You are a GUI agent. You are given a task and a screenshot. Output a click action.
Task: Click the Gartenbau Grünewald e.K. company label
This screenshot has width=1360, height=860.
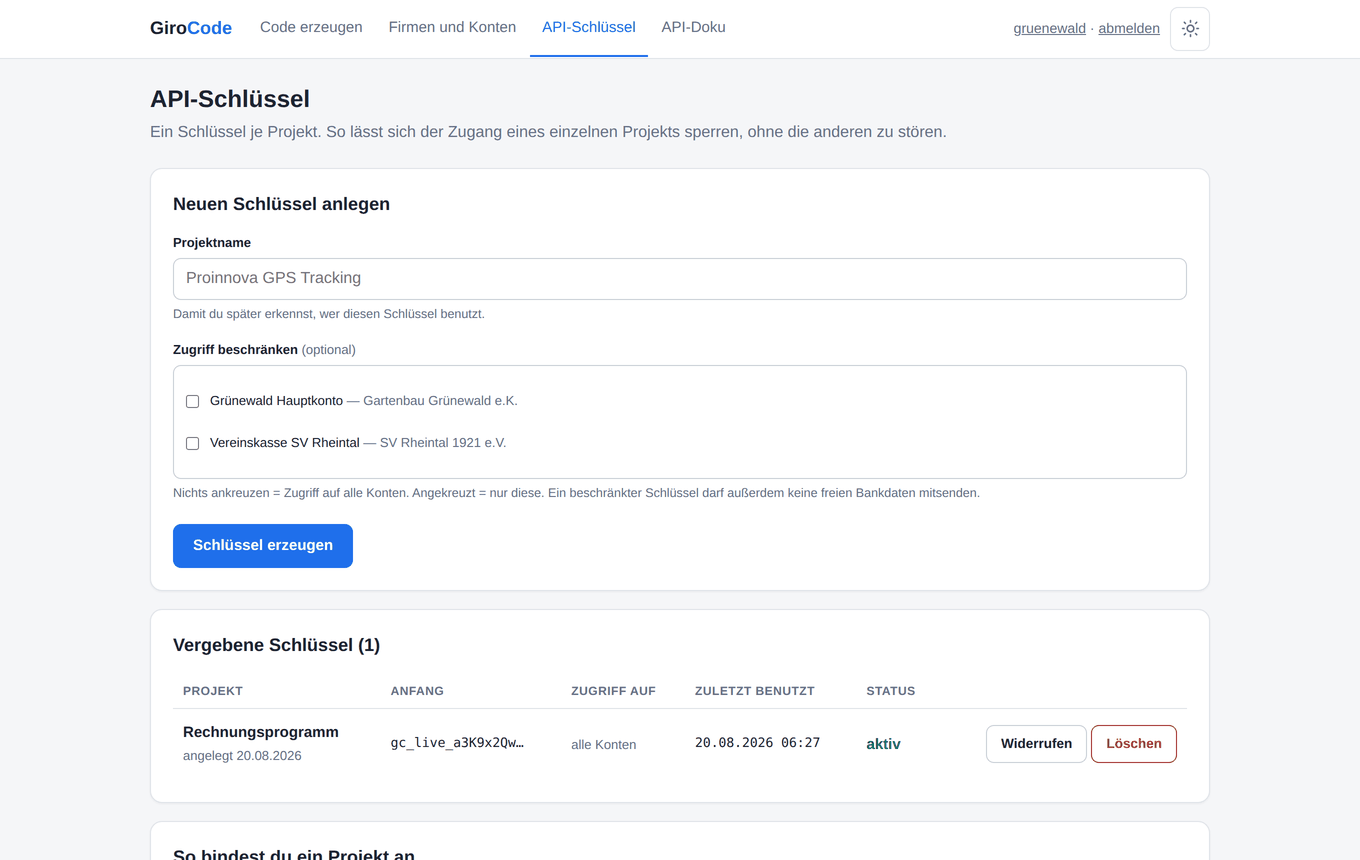tap(440, 401)
